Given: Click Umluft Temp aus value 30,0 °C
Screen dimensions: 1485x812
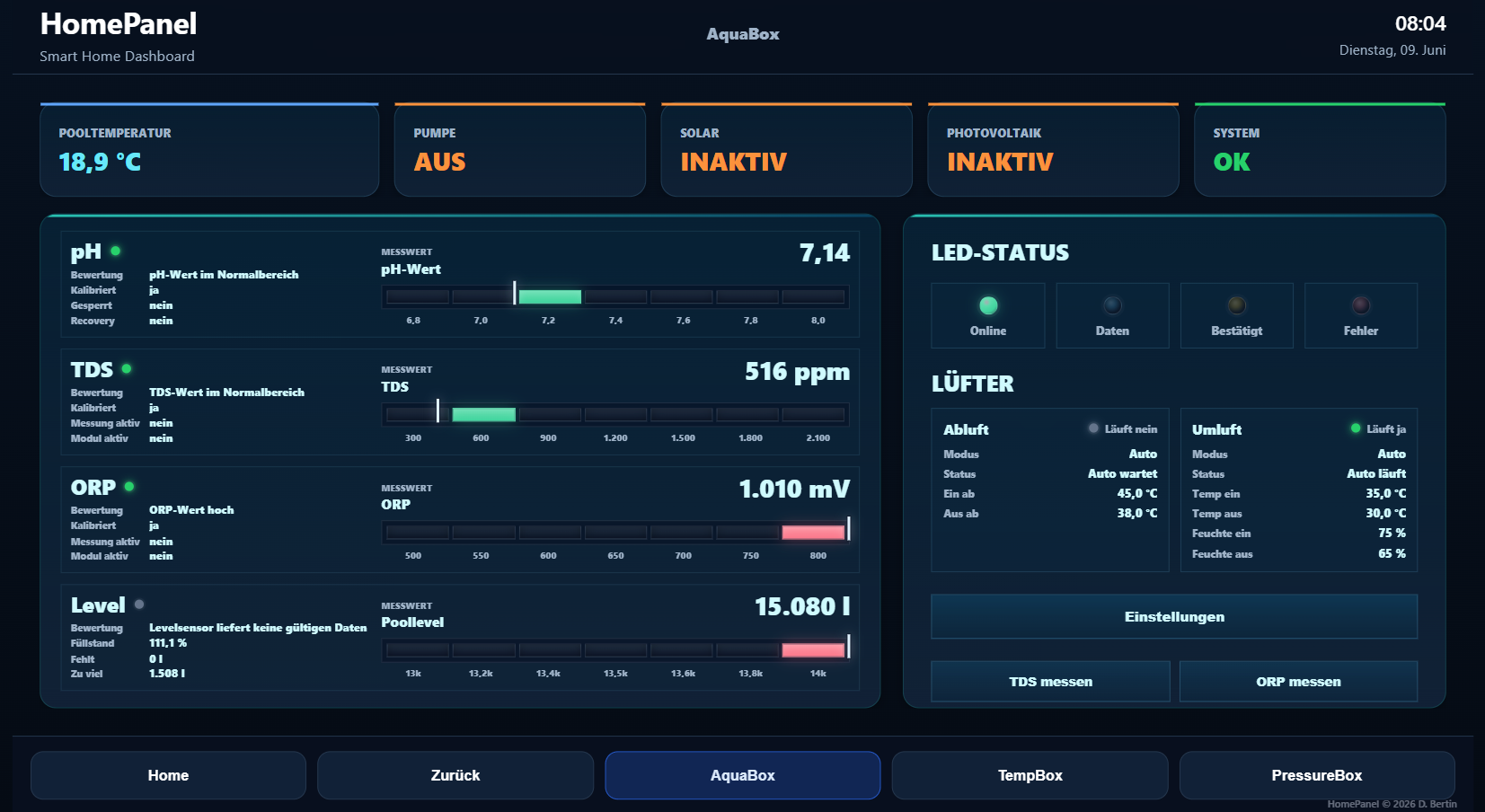Looking at the screenshot, I should pyautogui.click(x=1386, y=513).
